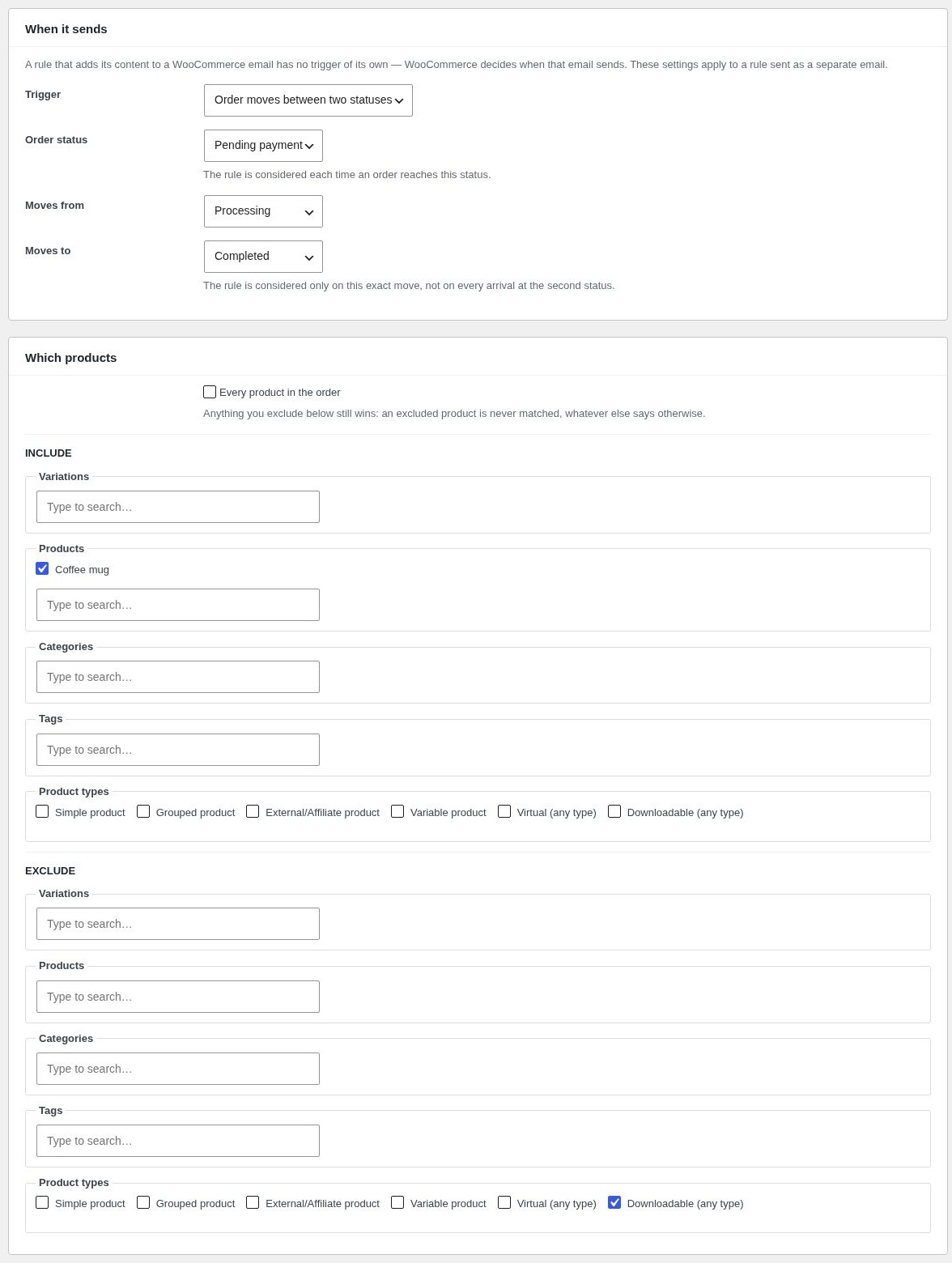
Task: Focus the Exclude Tags search field
Action: pyautogui.click(x=178, y=1141)
